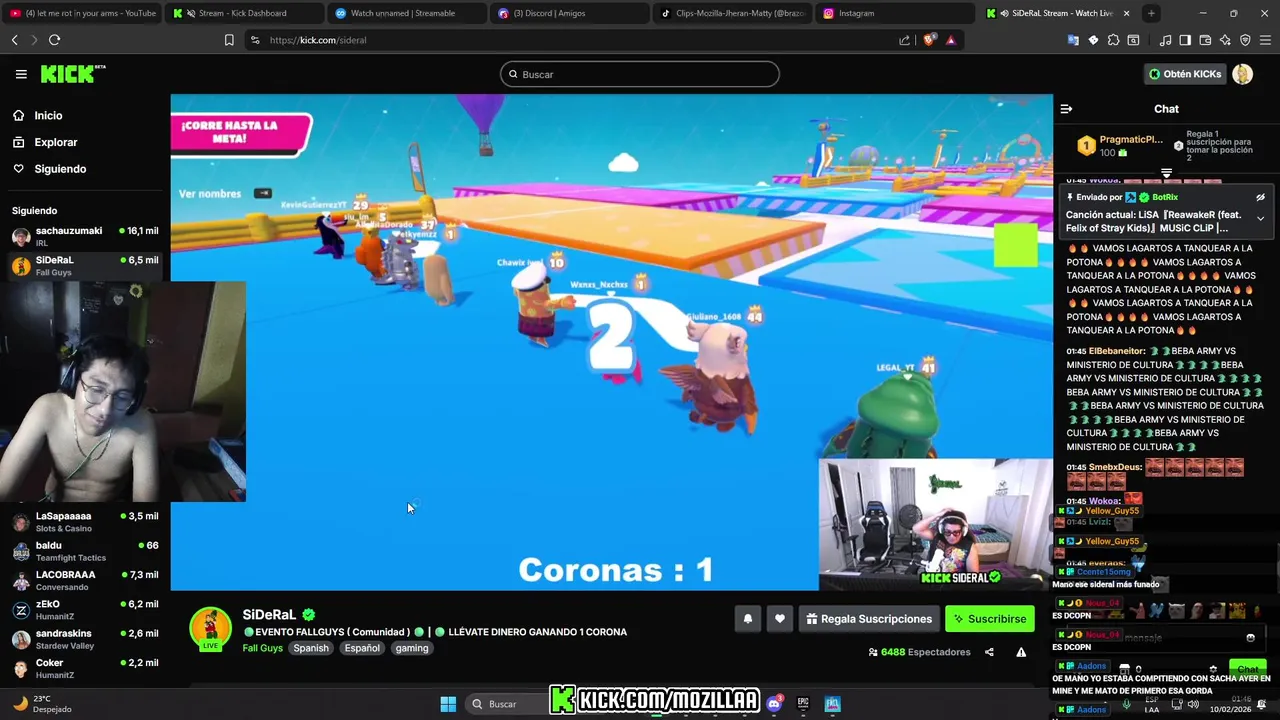Open Epic Games Launcher from the taskbar
Image resolution: width=1280 pixels, height=720 pixels.
tap(803, 704)
